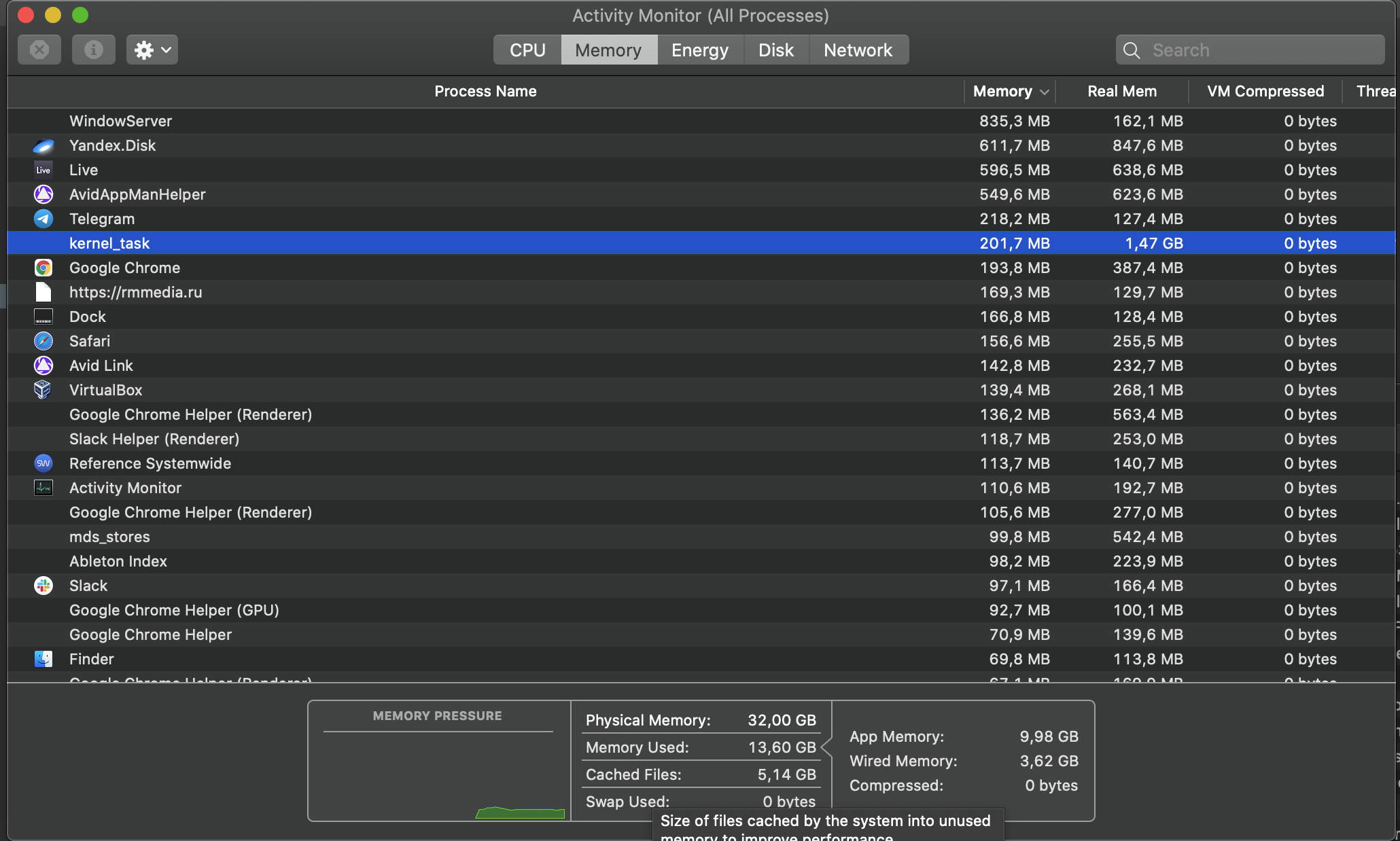Image resolution: width=1400 pixels, height=841 pixels.
Task: Click Telegram VM Compressed 0 bytes cell
Action: 1310,219
